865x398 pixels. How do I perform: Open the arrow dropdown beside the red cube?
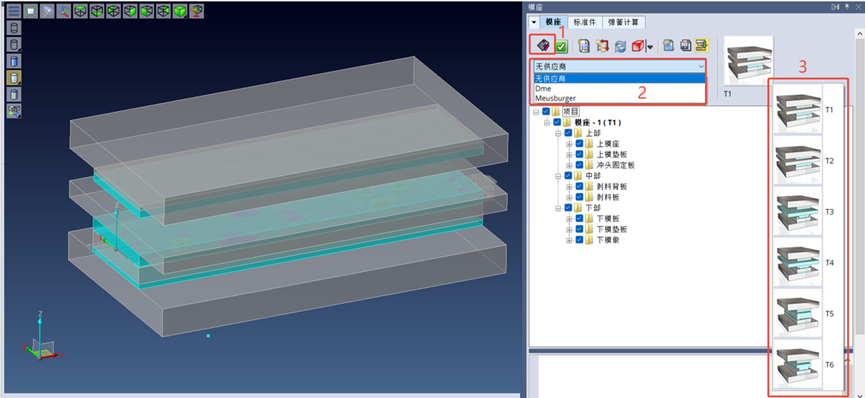[x=650, y=46]
